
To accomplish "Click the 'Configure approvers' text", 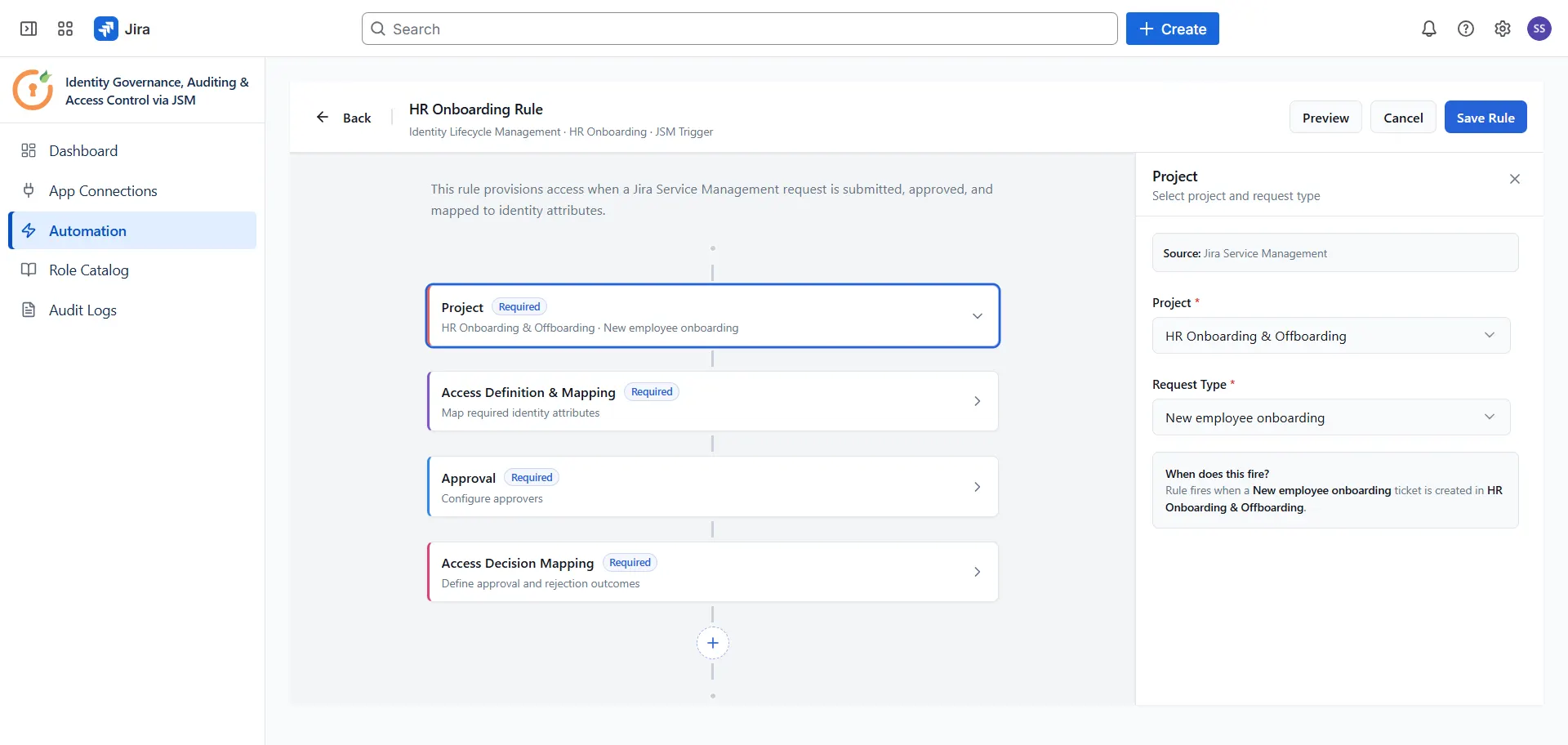I will (x=492, y=498).
